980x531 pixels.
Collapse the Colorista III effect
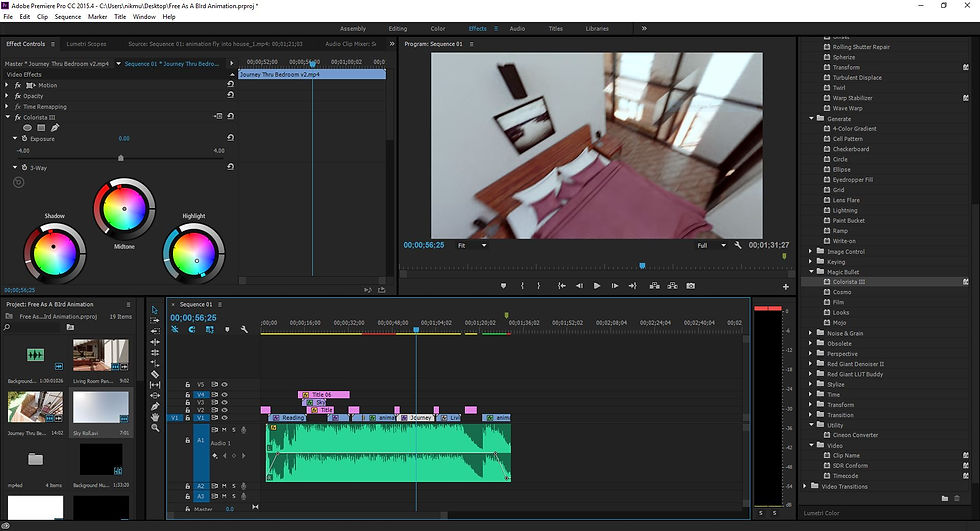pyautogui.click(x=8, y=117)
